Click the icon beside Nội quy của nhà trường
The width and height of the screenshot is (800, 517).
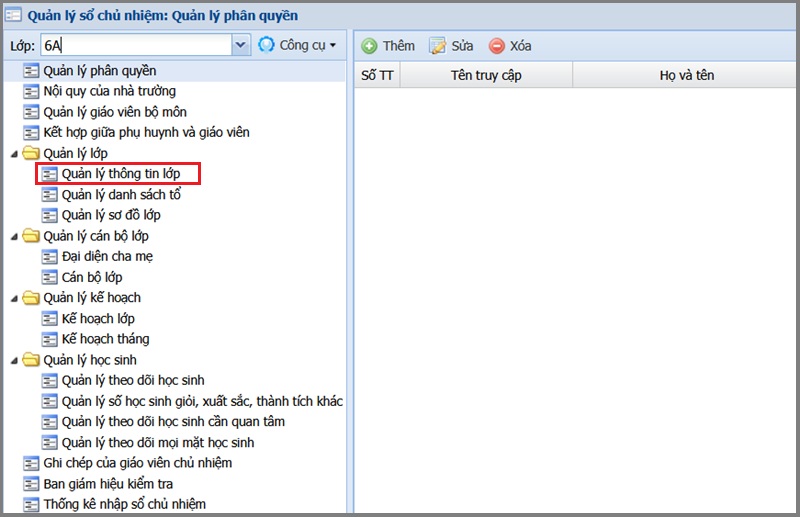[x=31, y=91]
